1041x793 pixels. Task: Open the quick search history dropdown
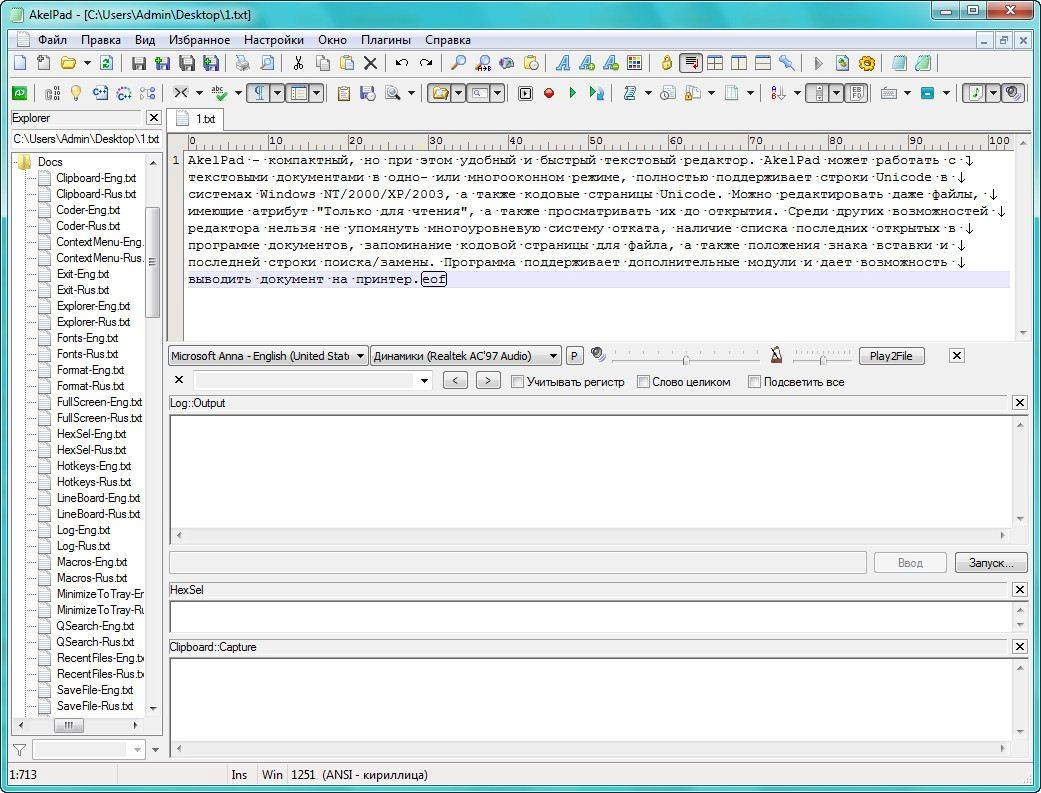click(424, 381)
